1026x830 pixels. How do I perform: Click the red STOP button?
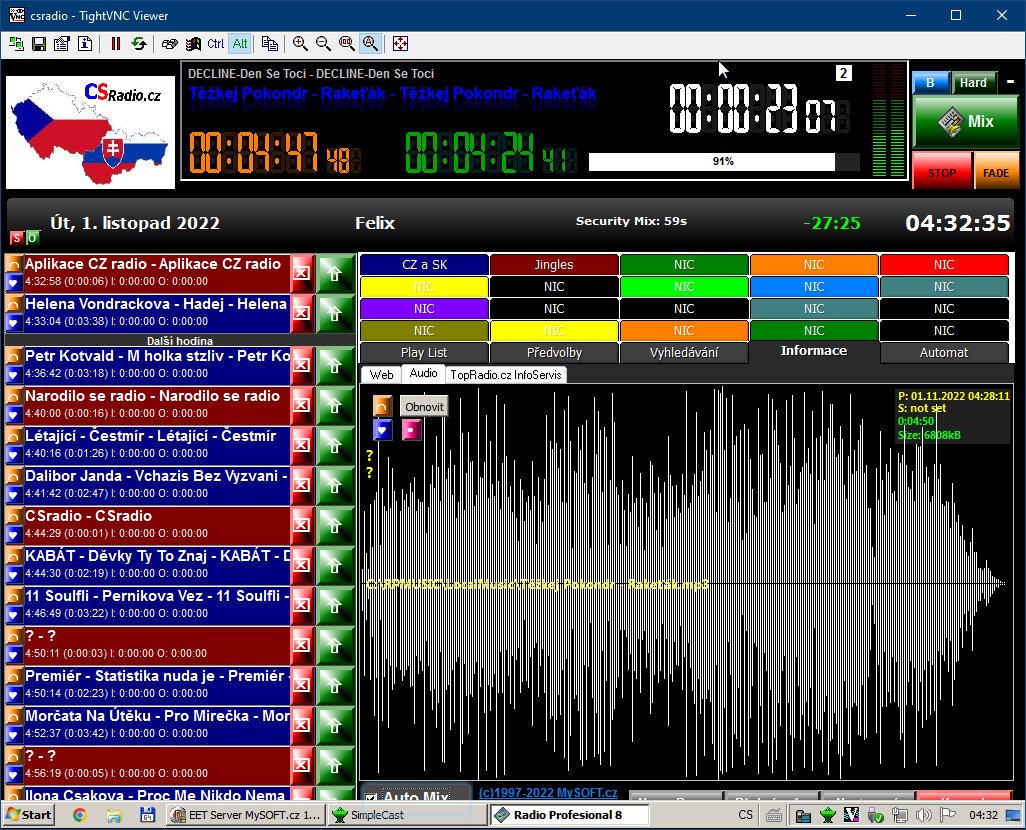pyautogui.click(x=942, y=171)
